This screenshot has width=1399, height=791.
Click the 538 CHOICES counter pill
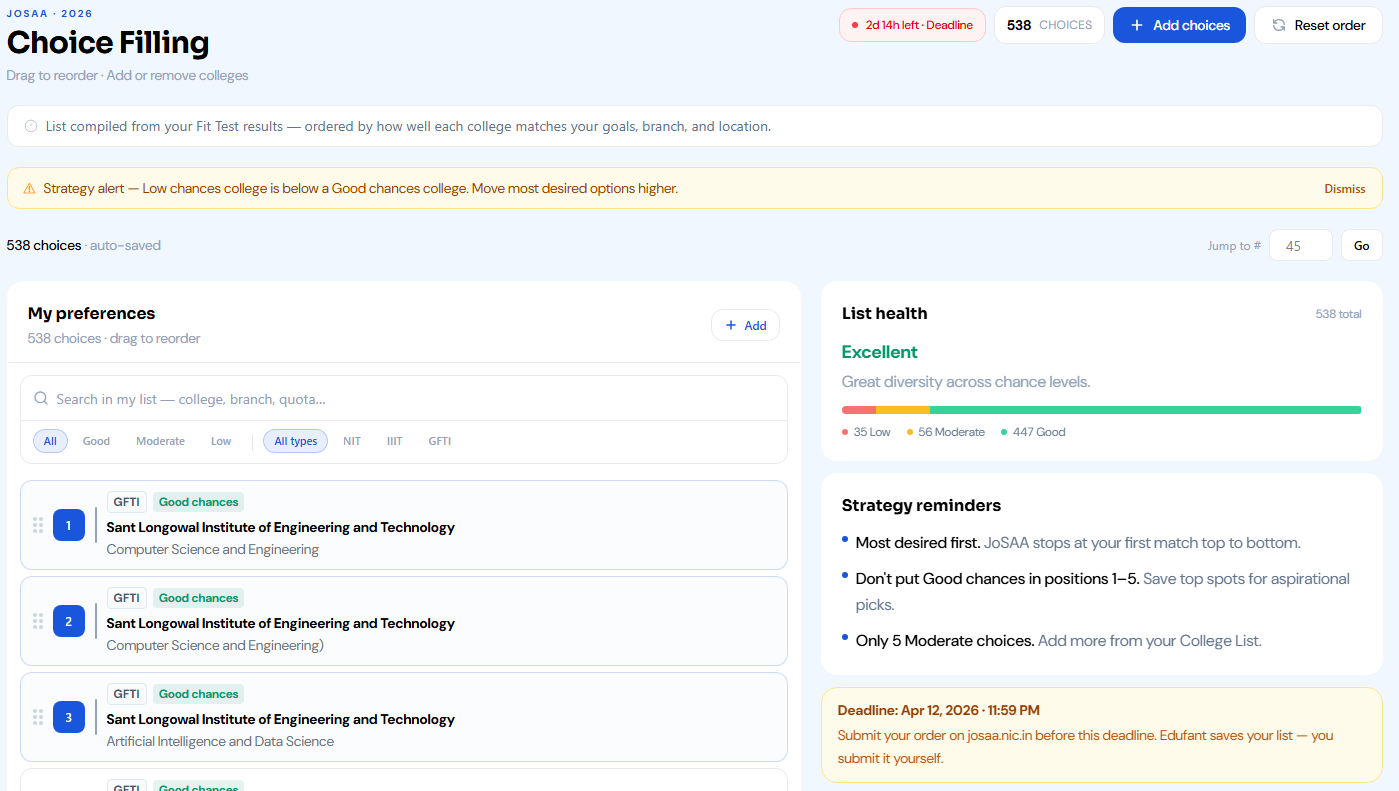coord(1049,25)
